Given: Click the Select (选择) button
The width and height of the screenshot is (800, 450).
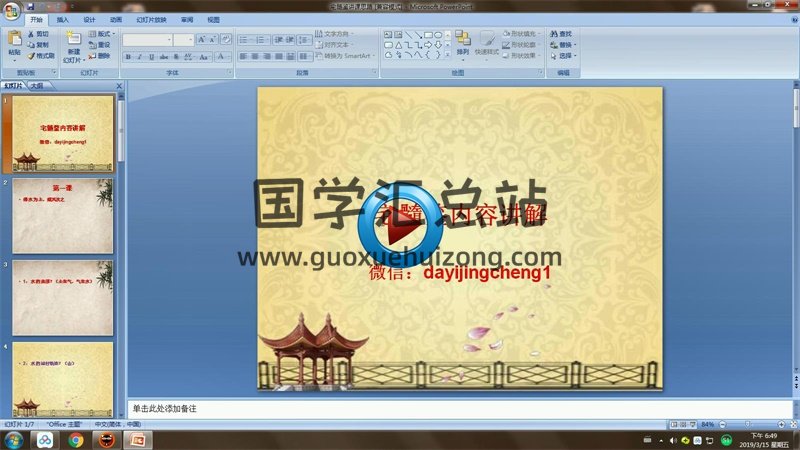Looking at the screenshot, I should (563, 56).
